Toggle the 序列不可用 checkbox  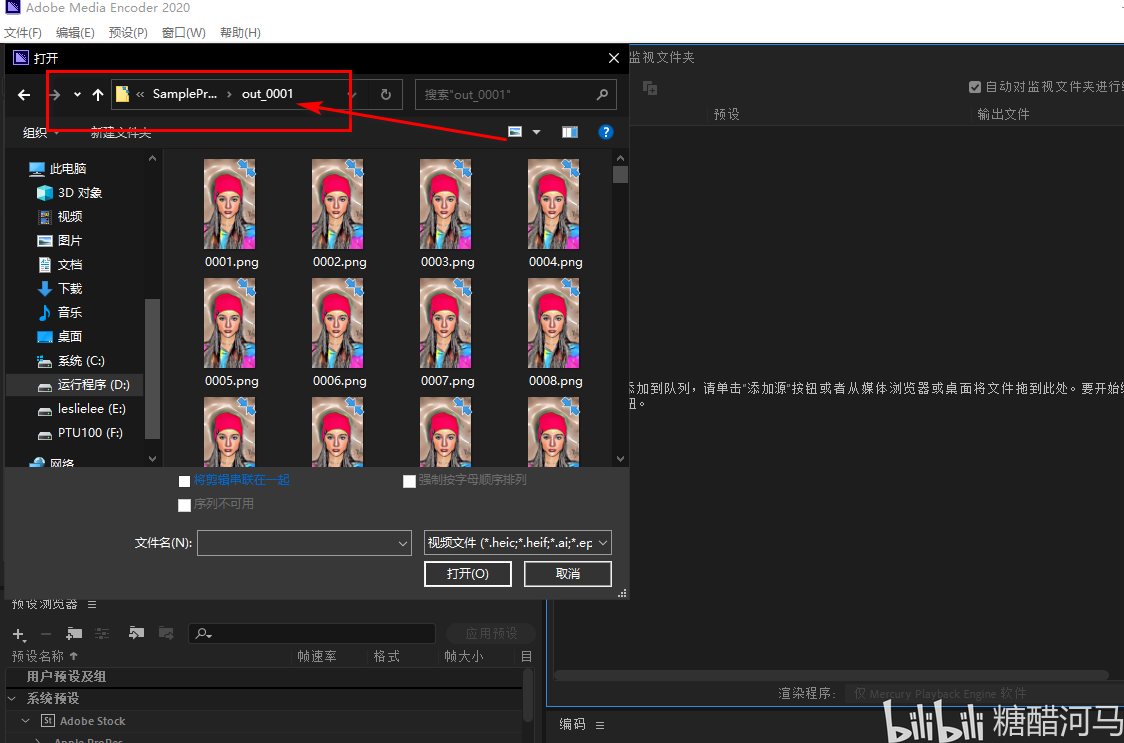click(x=184, y=506)
